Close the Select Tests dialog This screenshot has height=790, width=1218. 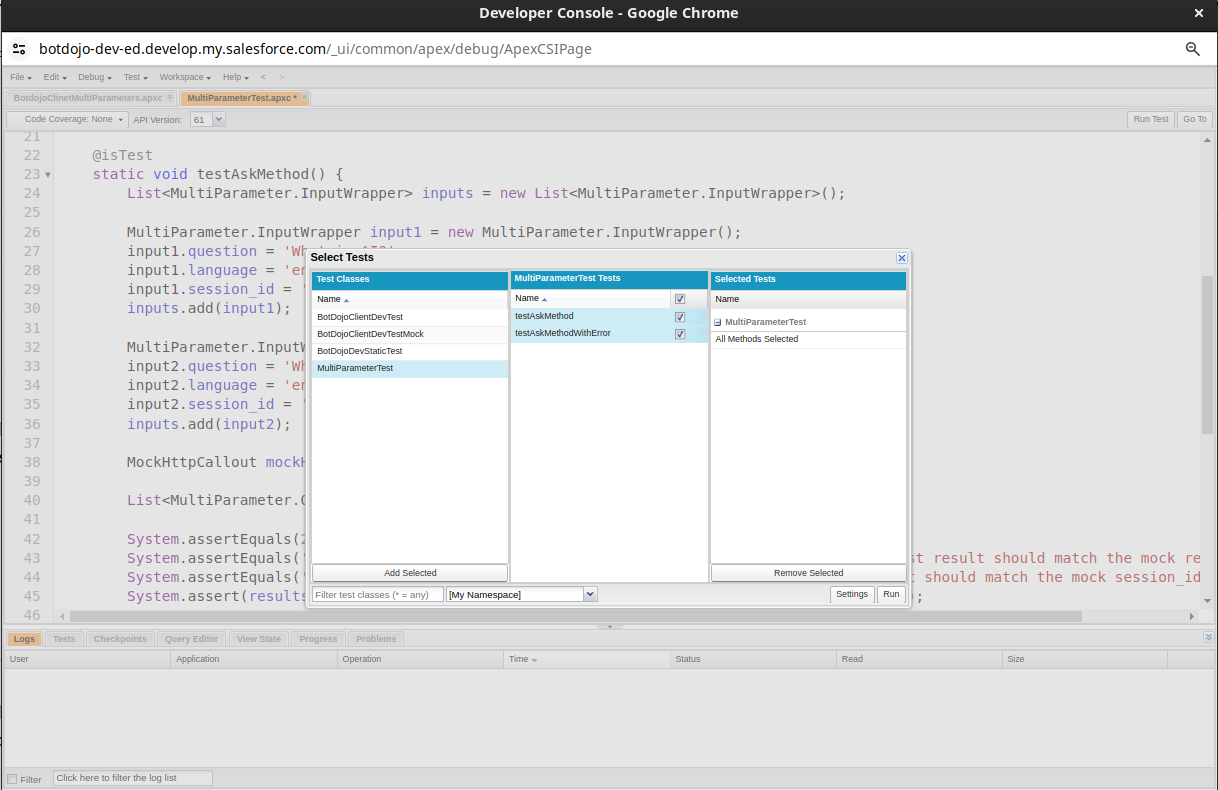point(902,258)
